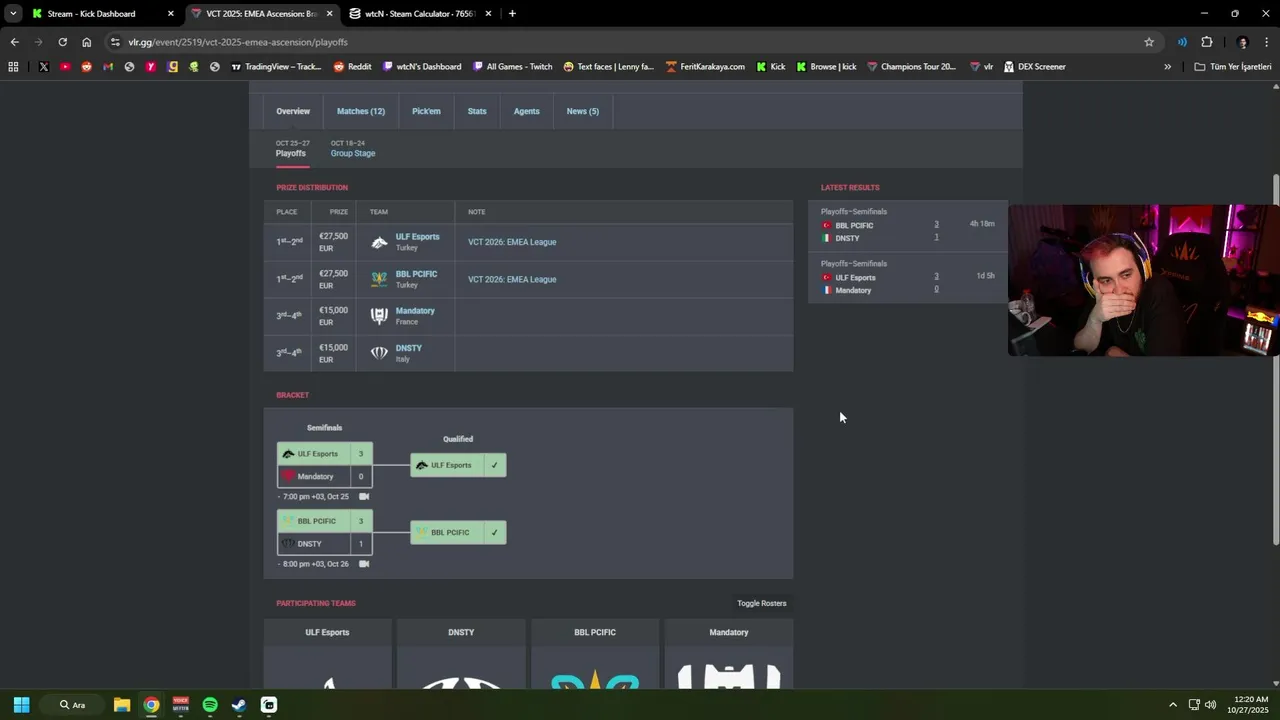The image size is (1280, 720).
Task: Click the ULF Esports logo in prize table
Action: [379, 242]
